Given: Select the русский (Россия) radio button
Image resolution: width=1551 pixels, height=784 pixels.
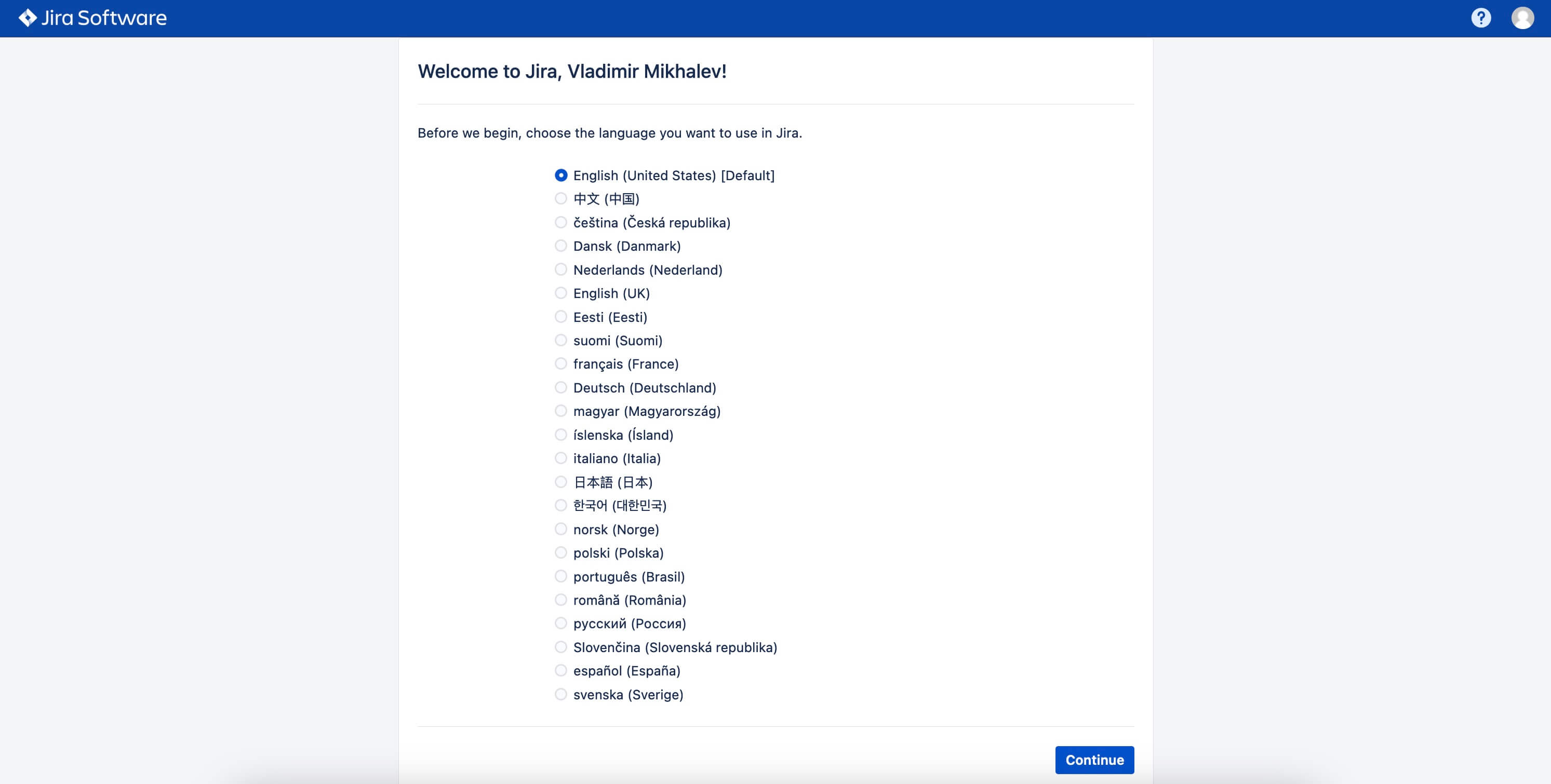Looking at the screenshot, I should 560,623.
